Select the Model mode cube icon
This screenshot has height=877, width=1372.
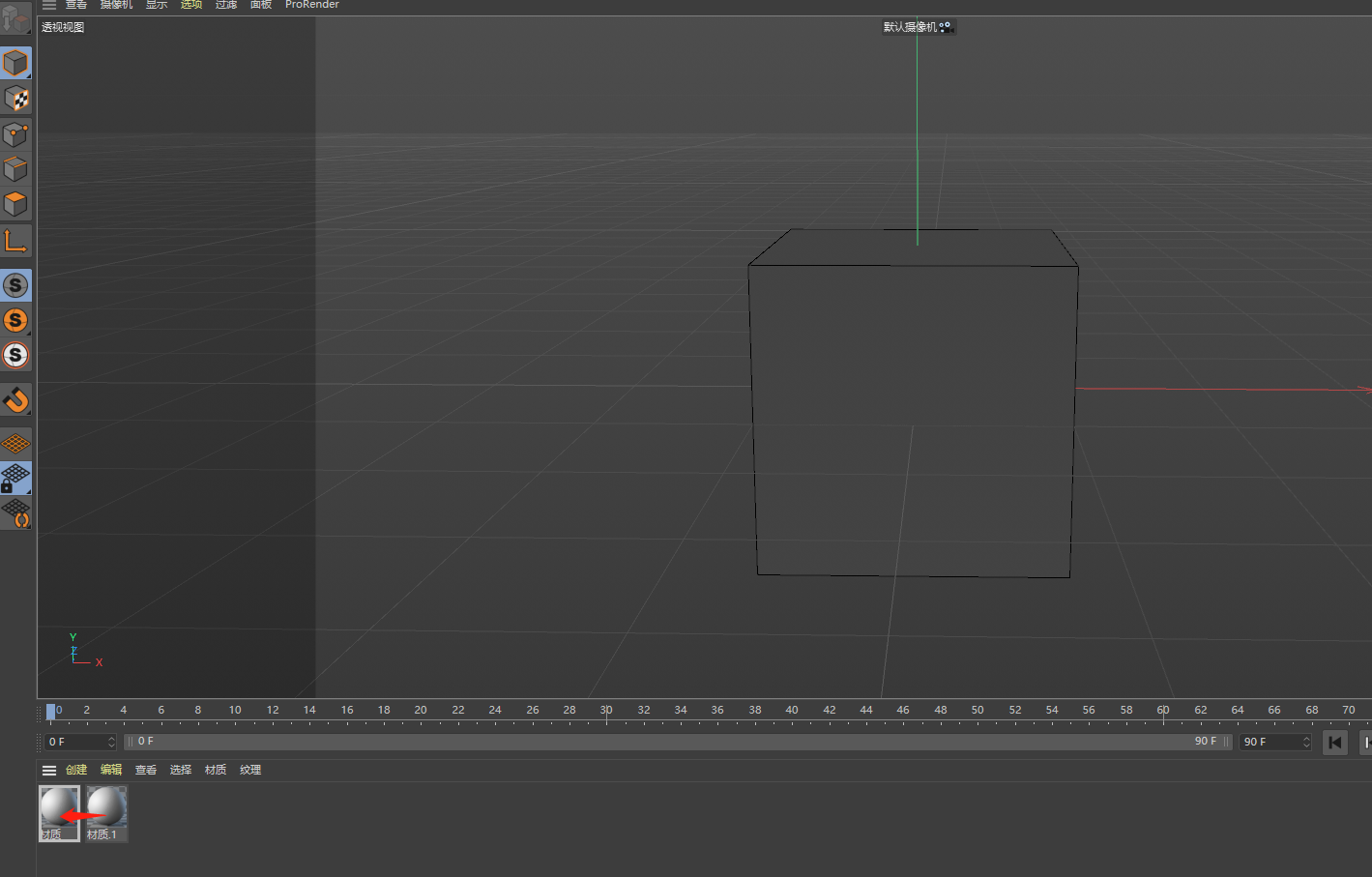(x=15, y=64)
